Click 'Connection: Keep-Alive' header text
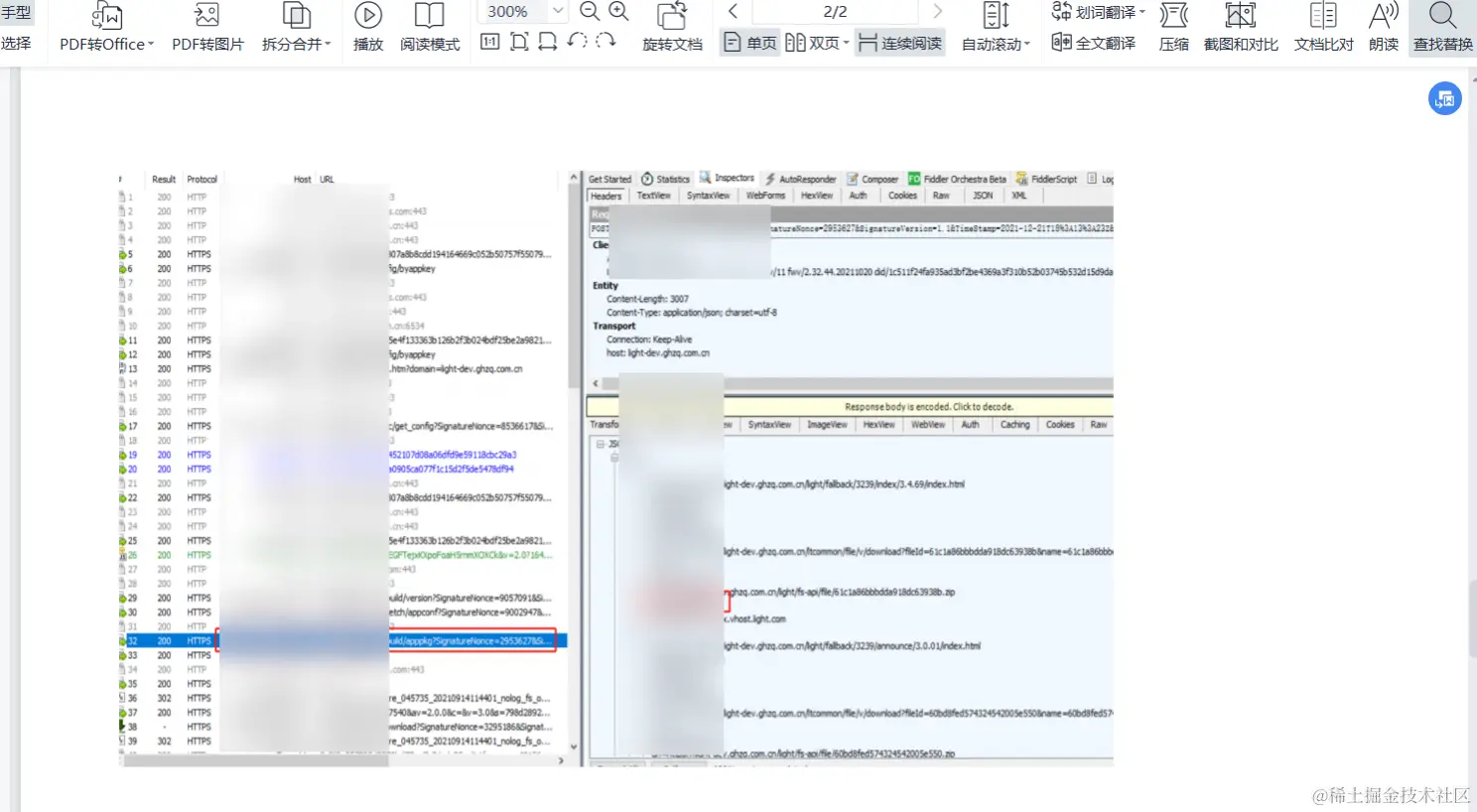The width and height of the screenshot is (1477, 812). pos(650,339)
